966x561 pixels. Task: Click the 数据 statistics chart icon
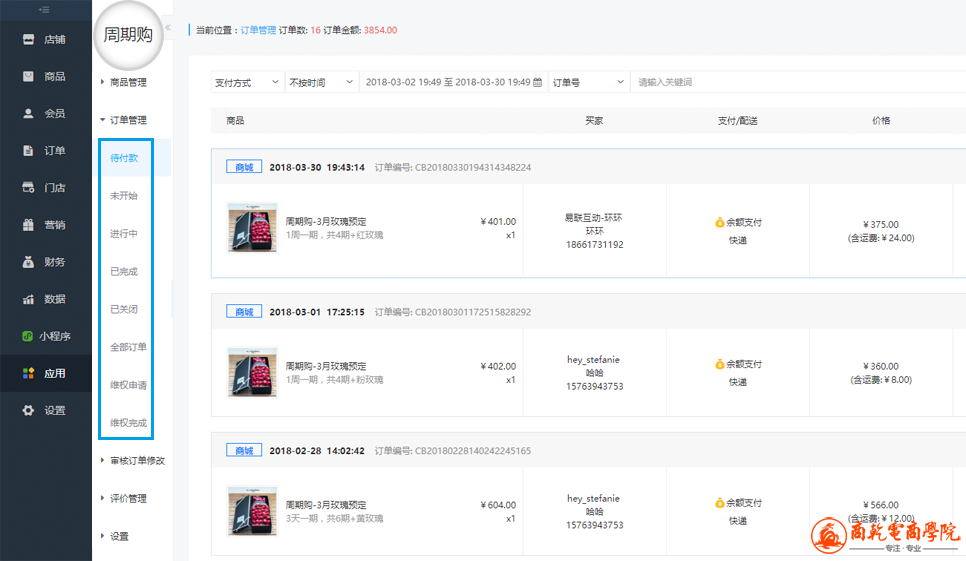29,299
